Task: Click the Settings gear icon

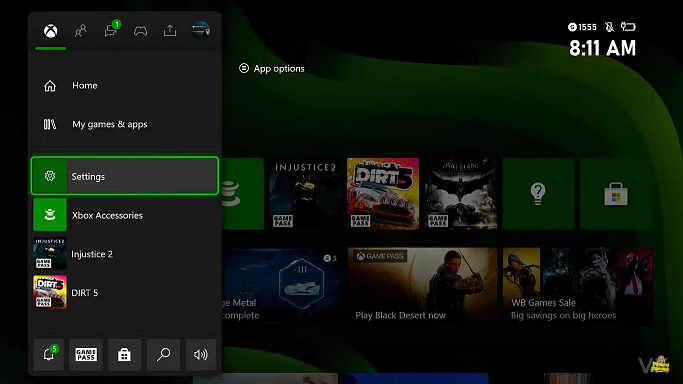Action: 50,176
